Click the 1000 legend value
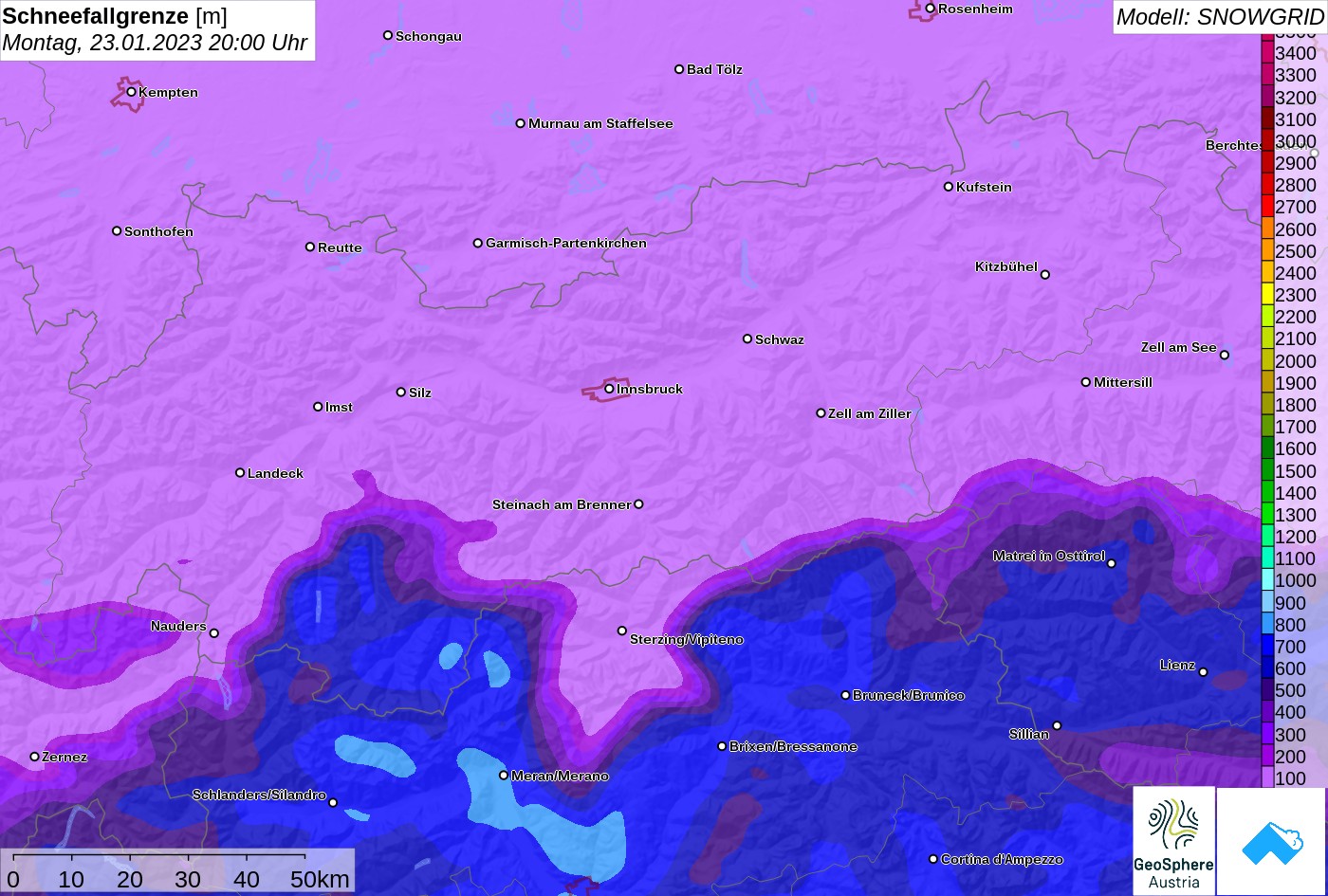The image size is (1328, 896). click(1296, 580)
